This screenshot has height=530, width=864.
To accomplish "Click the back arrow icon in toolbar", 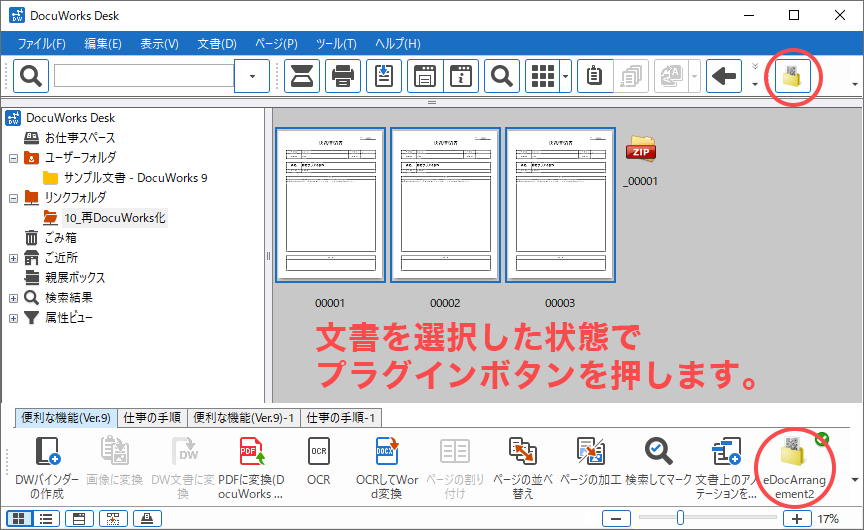I will click(x=723, y=75).
